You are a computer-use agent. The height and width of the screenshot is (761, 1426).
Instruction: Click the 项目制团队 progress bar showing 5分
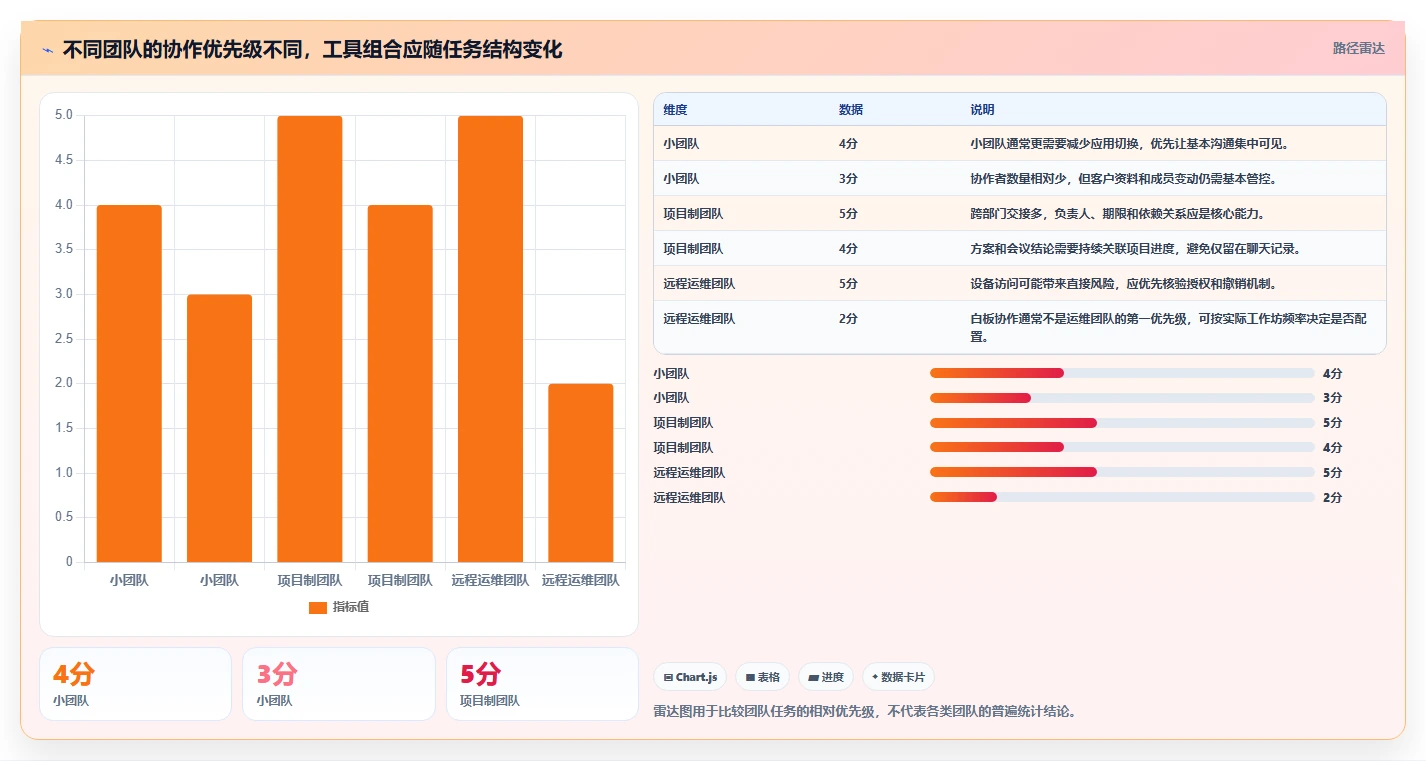pos(1122,423)
